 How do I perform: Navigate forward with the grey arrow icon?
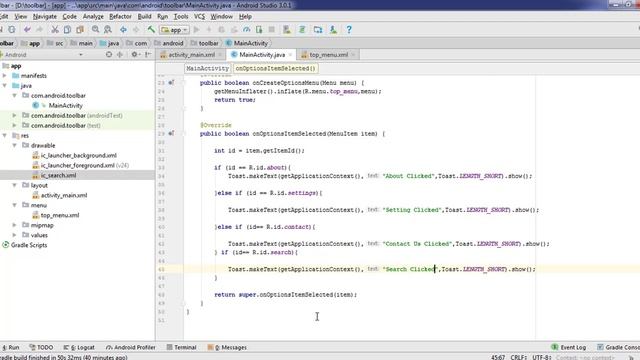click(x=136, y=29)
